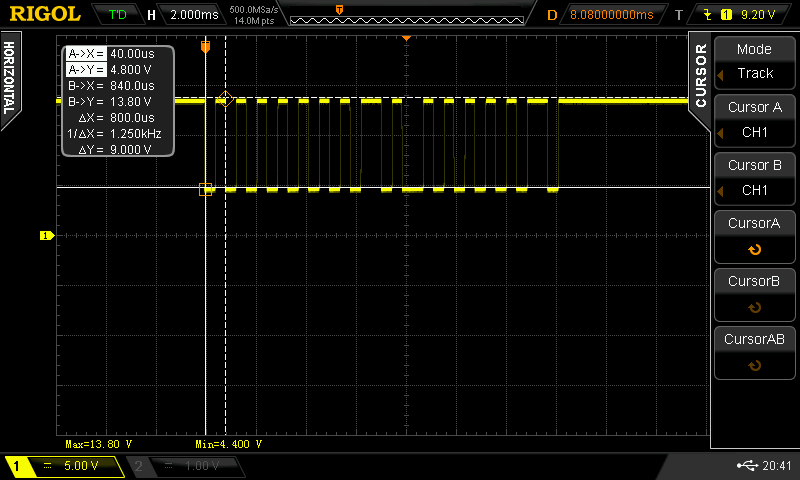This screenshot has width=800, height=480.
Task: Activate the CursorA knob adjust button
Action: pyautogui.click(x=755, y=237)
